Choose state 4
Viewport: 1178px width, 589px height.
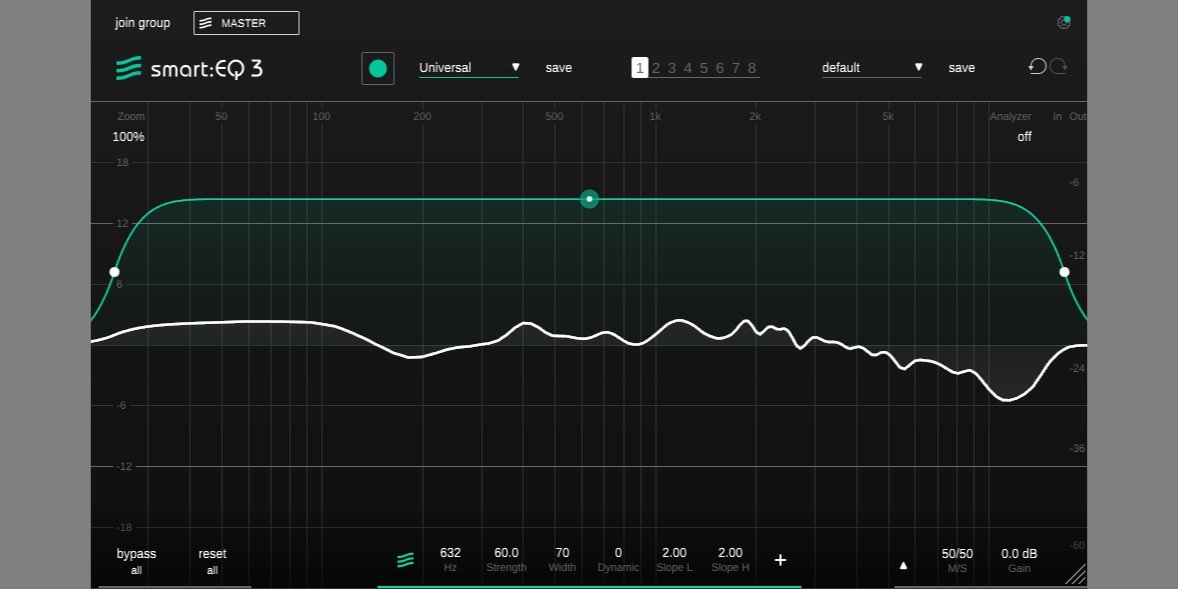coord(687,68)
